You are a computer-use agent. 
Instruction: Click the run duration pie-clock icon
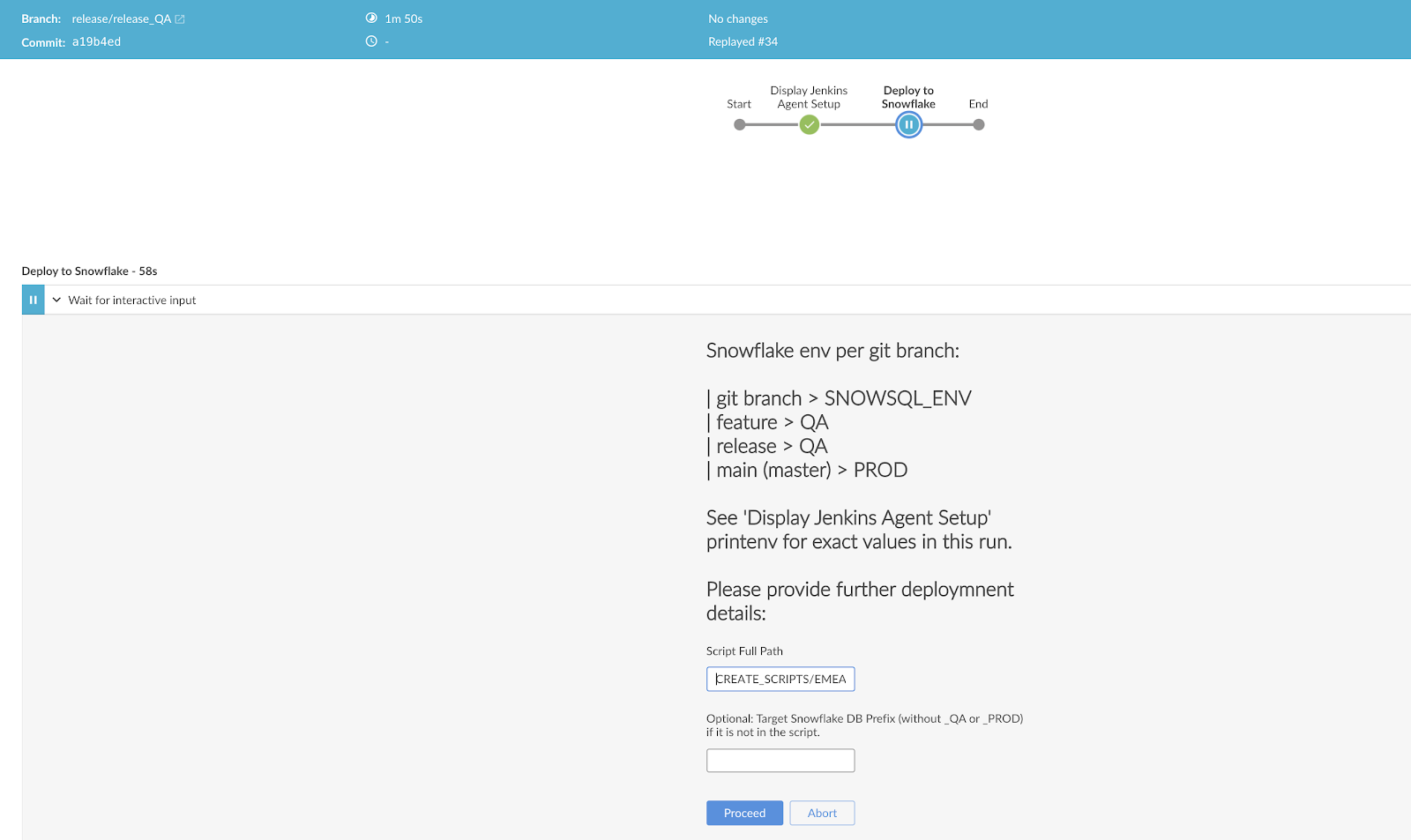pos(371,19)
